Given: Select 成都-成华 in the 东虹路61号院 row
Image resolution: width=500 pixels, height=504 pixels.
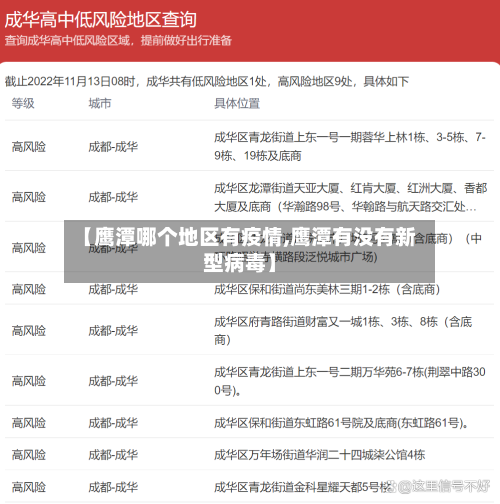Looking at the screenshot, I should [113, 423].
